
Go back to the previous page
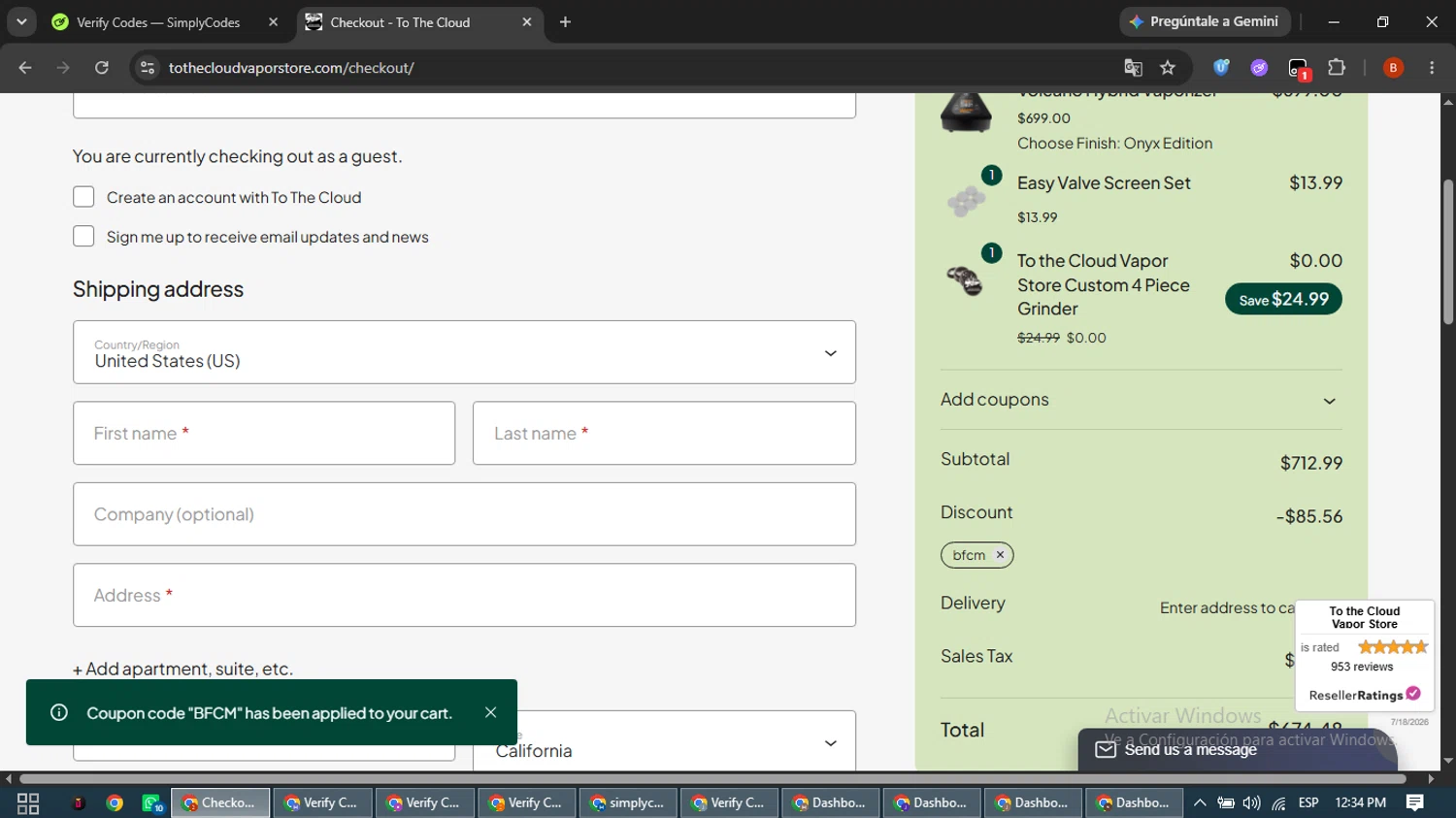[25, 68]
